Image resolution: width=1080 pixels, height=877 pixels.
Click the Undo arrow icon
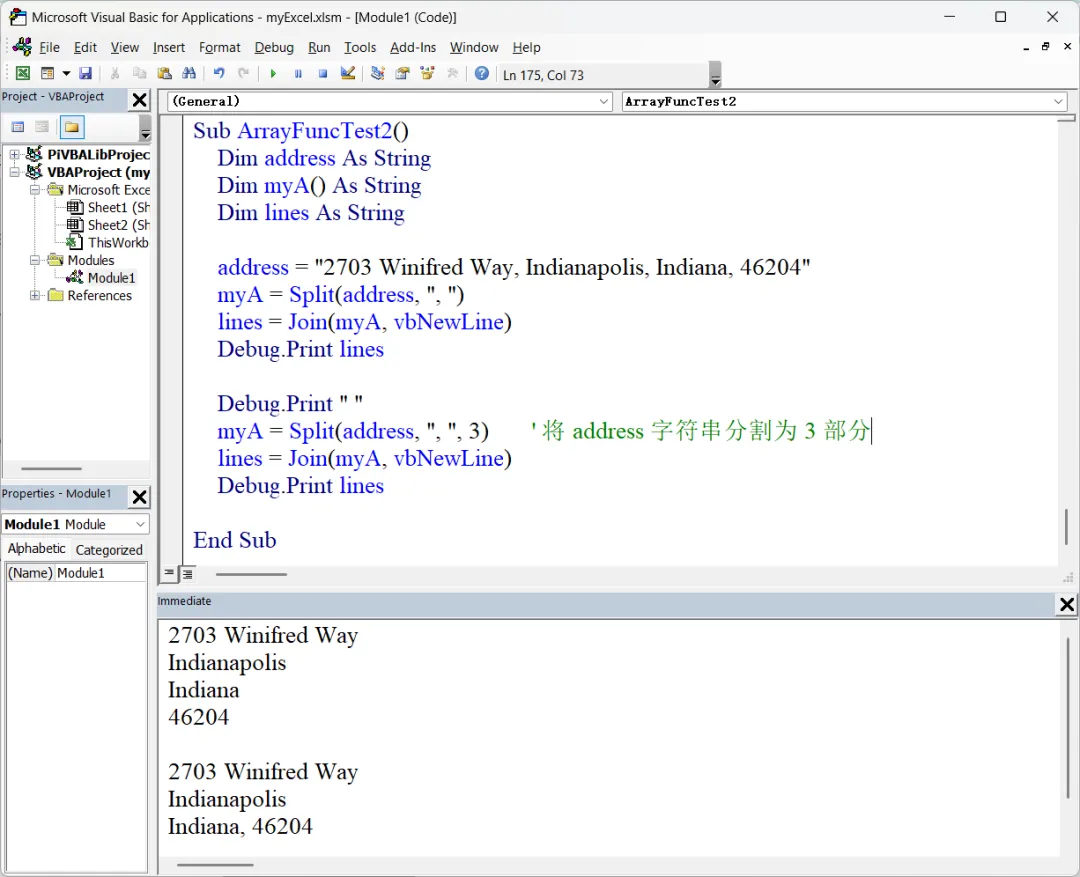click(x=219, y=73)
